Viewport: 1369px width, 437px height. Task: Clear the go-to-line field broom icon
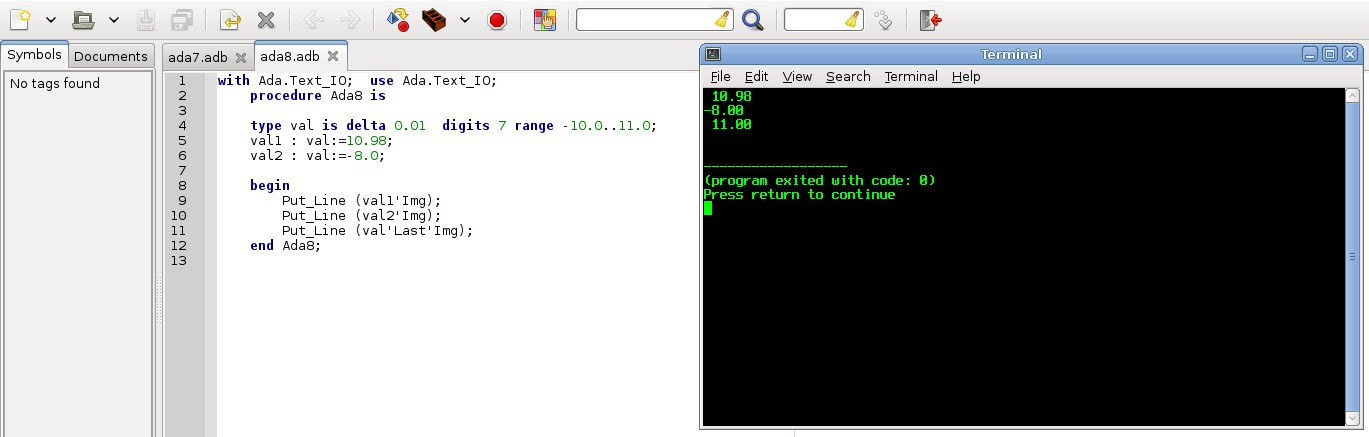[852, 19]
